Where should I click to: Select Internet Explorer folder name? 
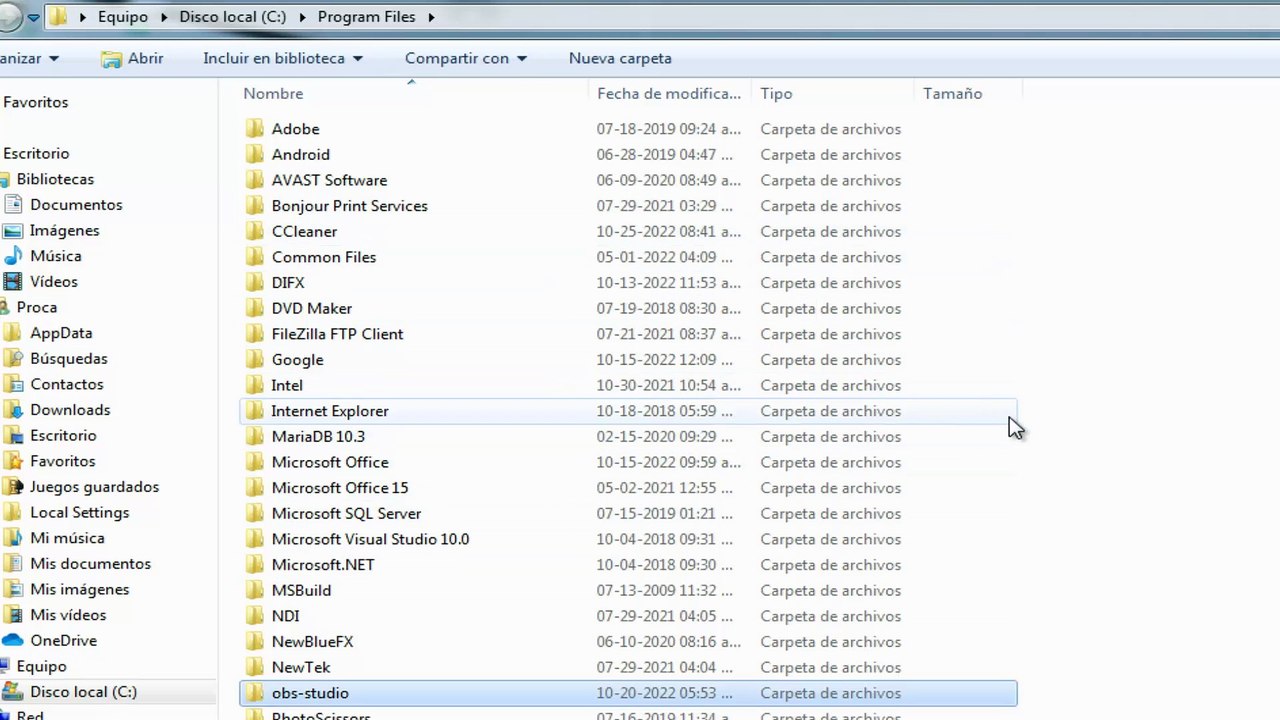pos(330,411)
